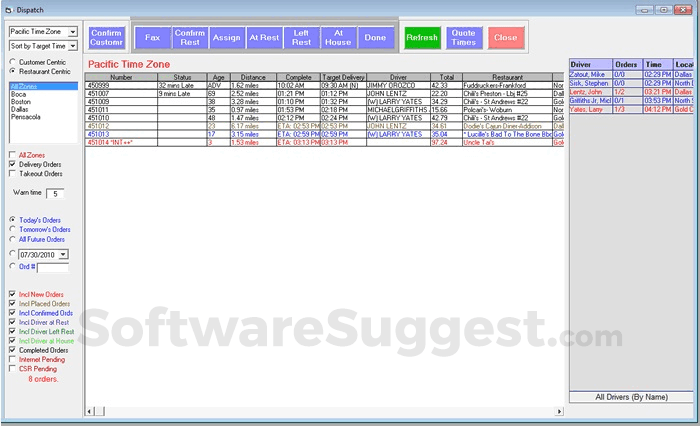Select driver Lentz, John

pyautogui.click(x=631, y=92)
